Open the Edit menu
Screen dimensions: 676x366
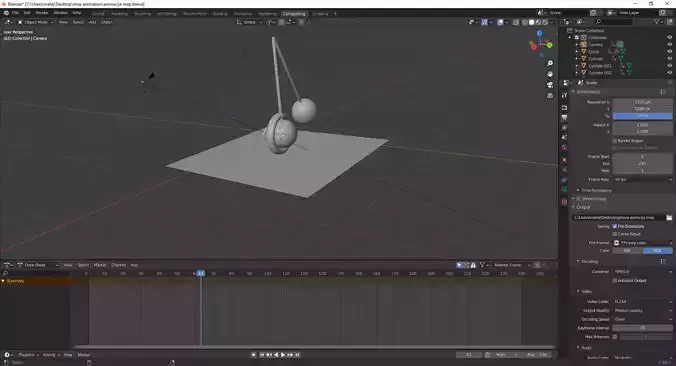coord(27,13)
